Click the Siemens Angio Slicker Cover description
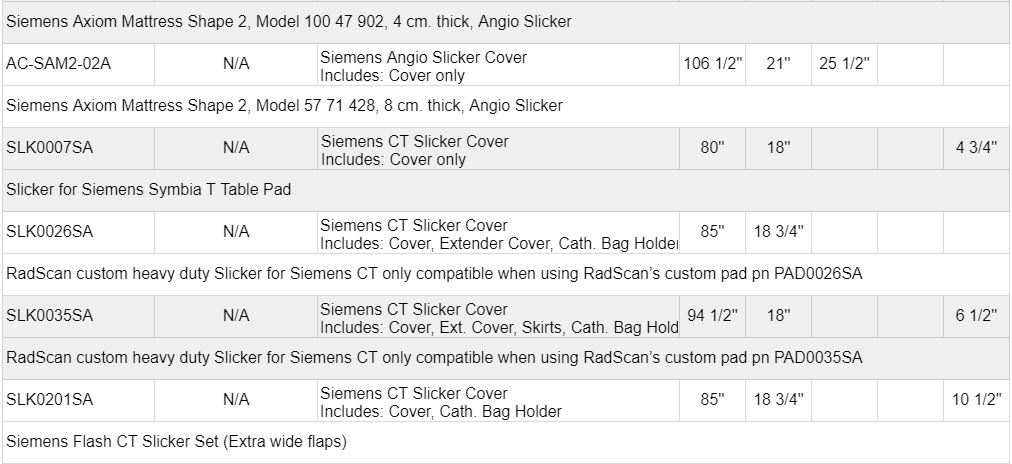The width and height of the screenshot is (1012, 464). tap(422, 58)
